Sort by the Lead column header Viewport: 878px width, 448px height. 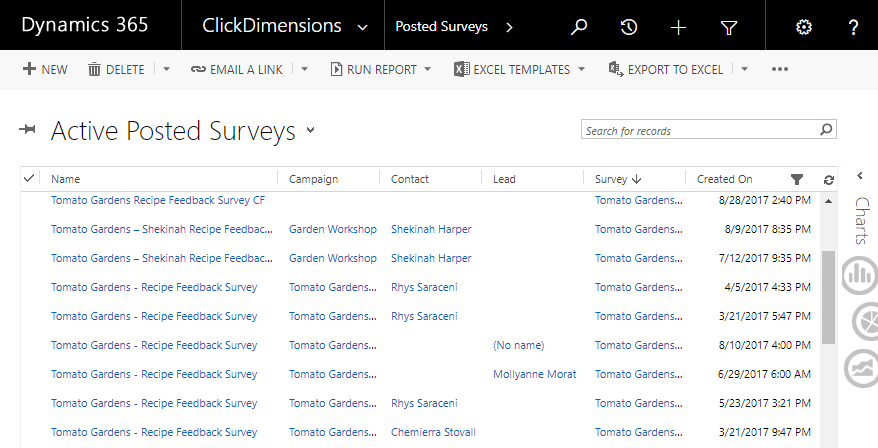click(x=504, y=179)
